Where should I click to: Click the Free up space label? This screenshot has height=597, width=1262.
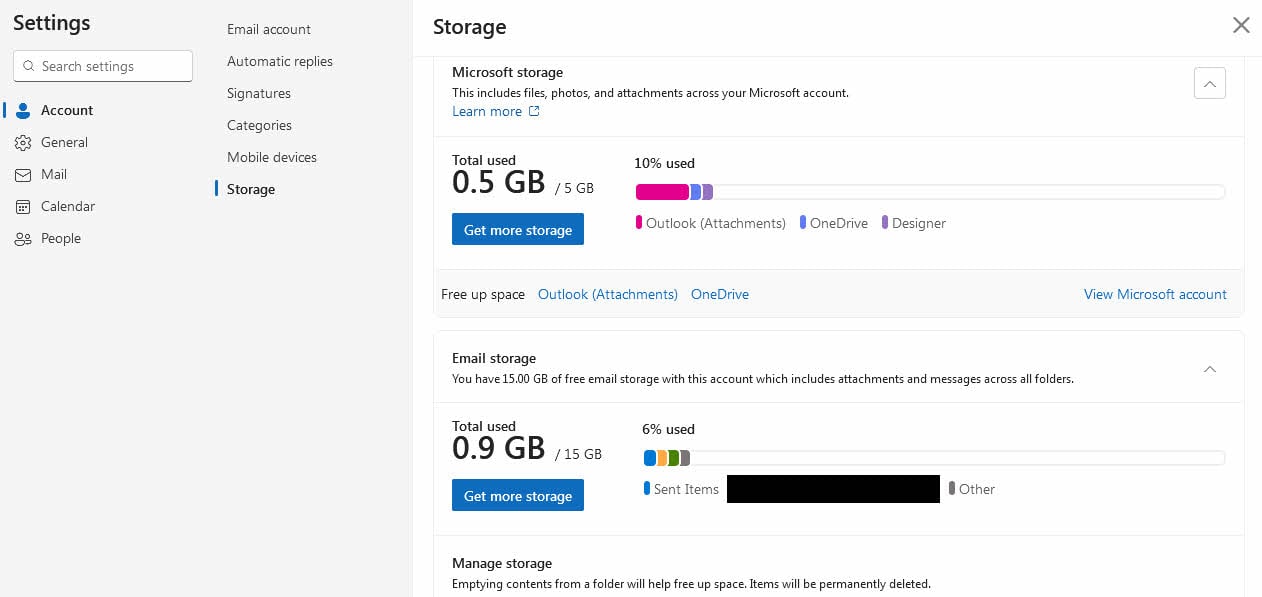(x=483, y=294)
